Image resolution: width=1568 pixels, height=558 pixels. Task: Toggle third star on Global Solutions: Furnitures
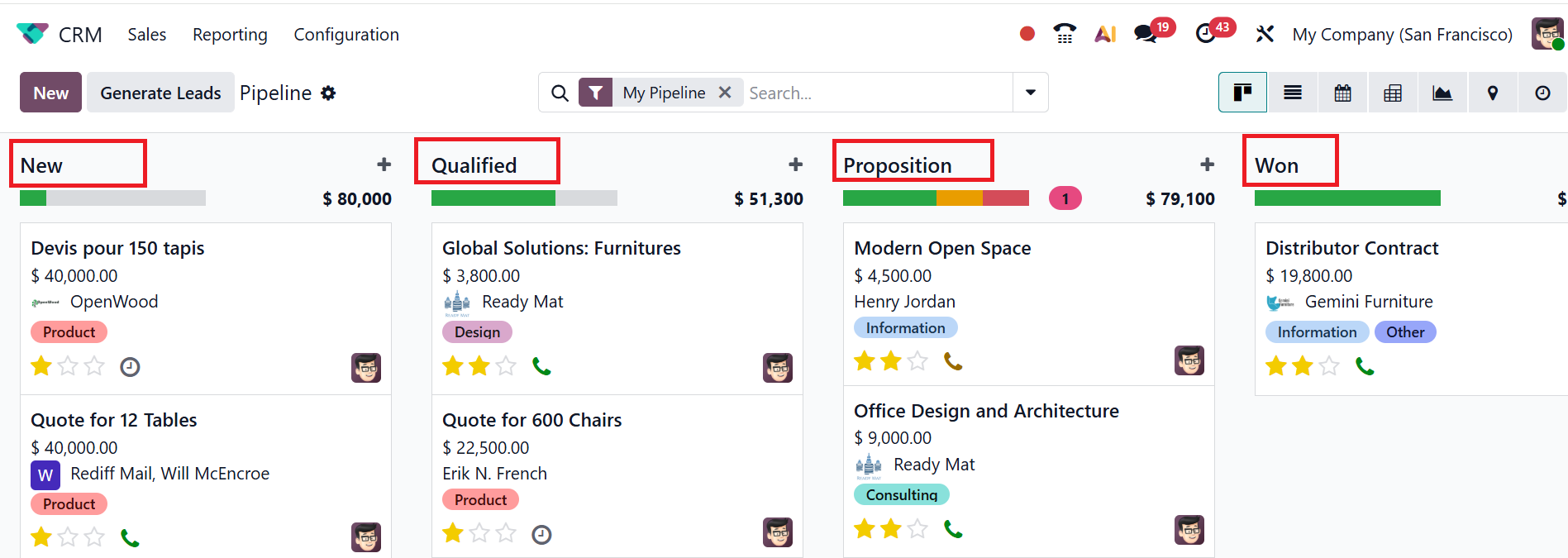coord(506,366)
